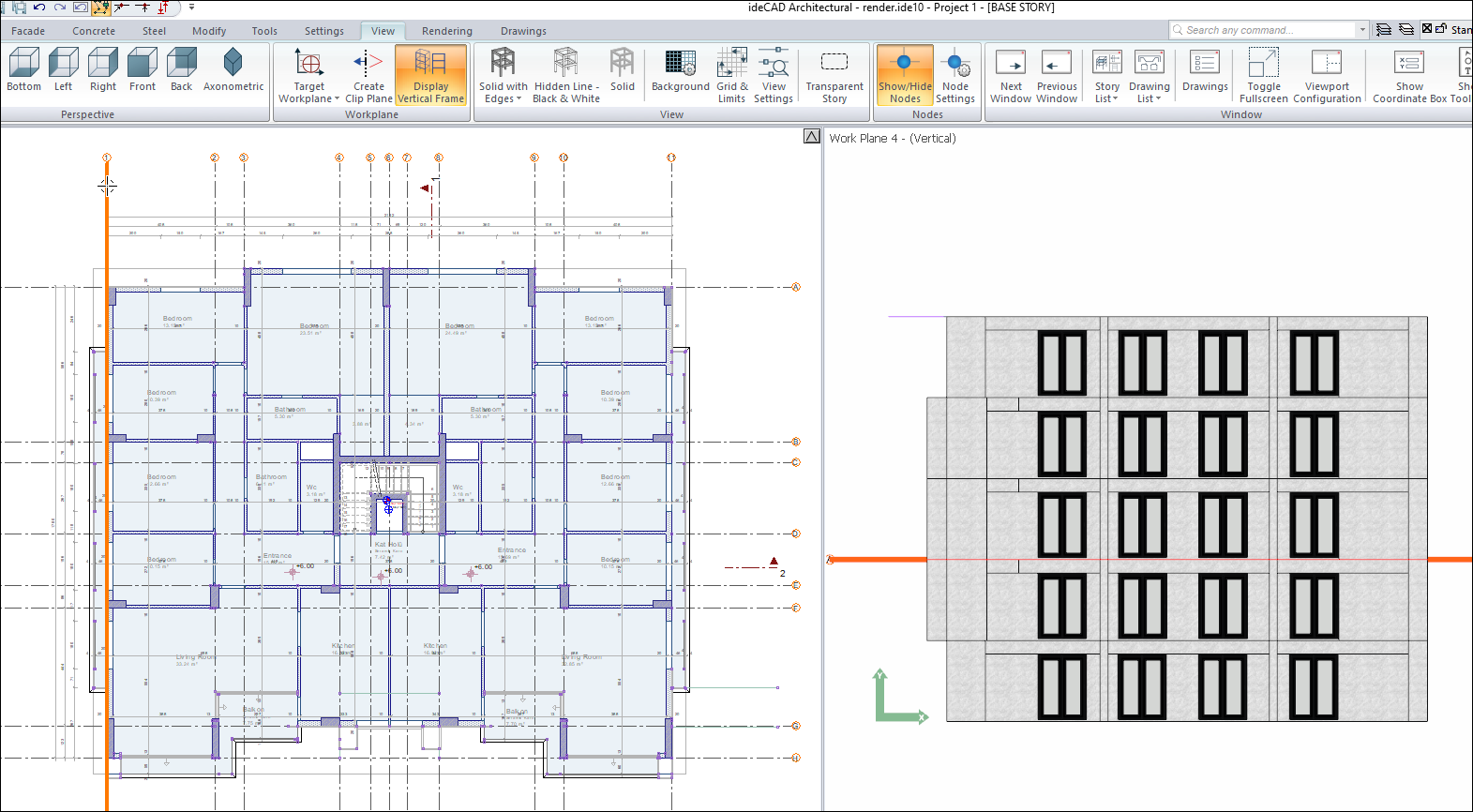Click the Search any command field
Image resolution: width=1473 pixels, height=812 pixels.
pyautogui.click(x=1266, y=30)
